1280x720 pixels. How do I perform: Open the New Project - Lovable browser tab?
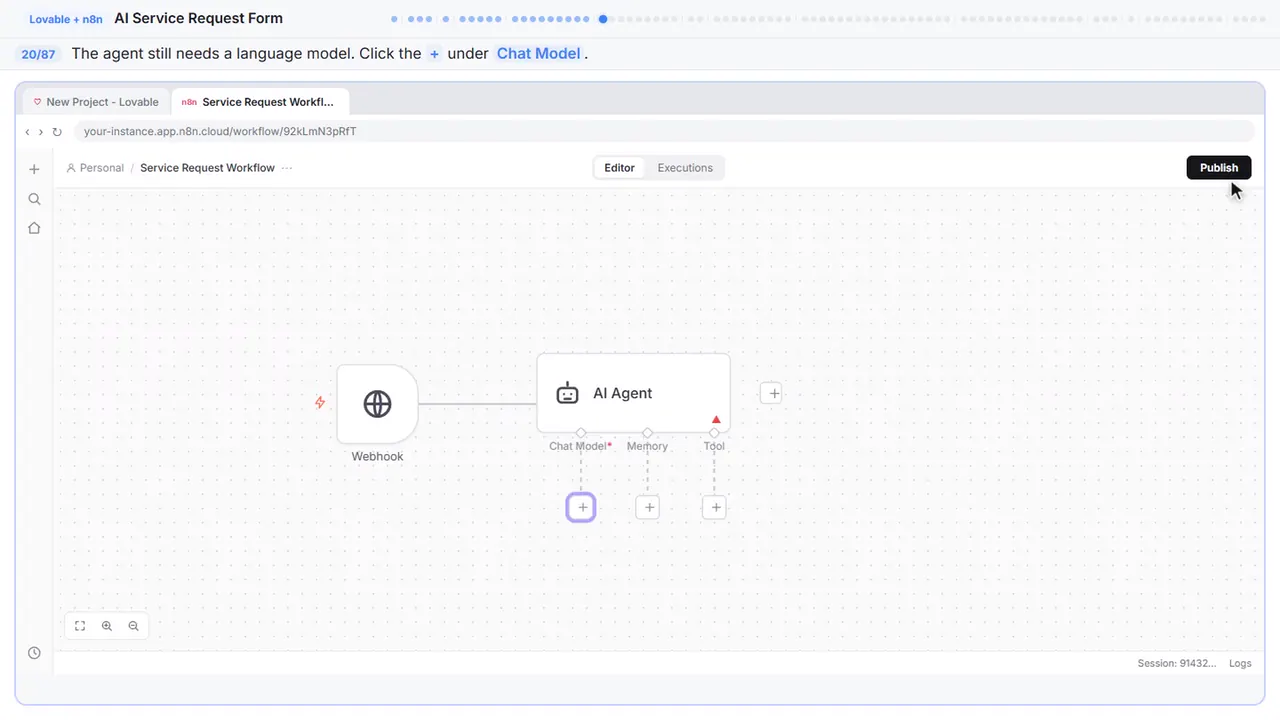point(96,102)
